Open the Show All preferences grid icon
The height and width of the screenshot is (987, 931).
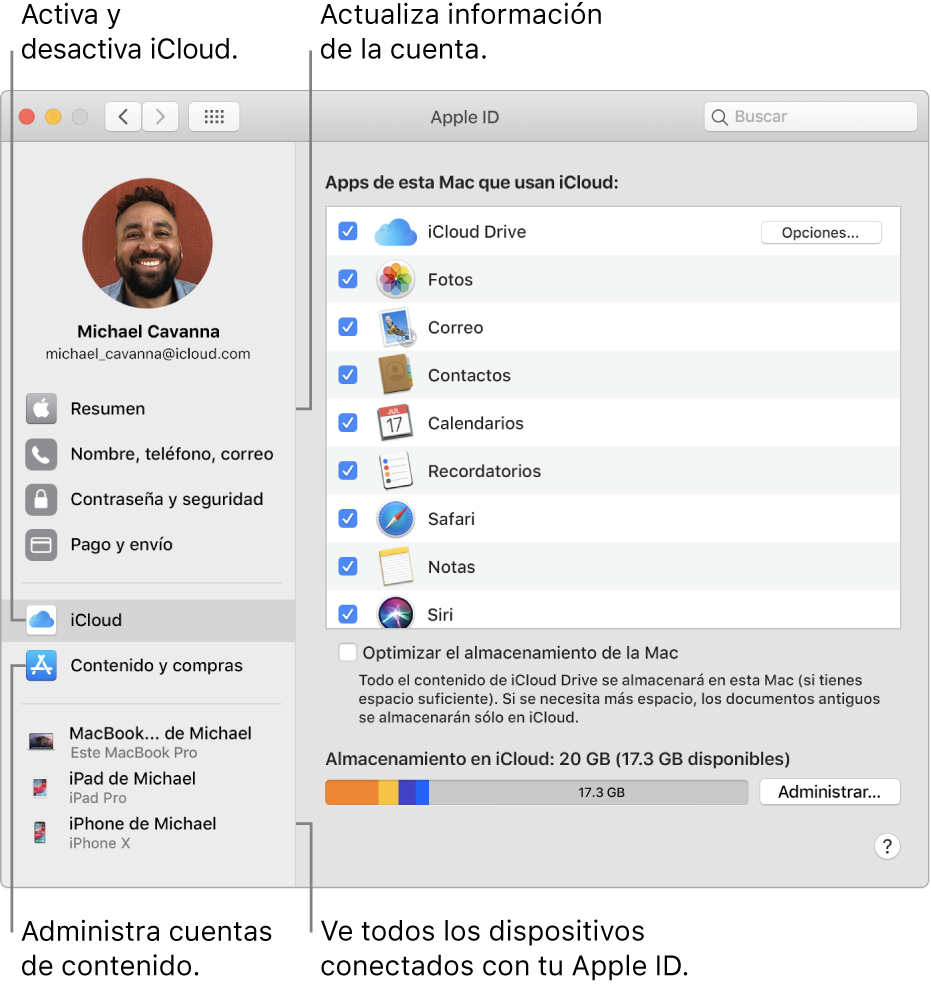pyautogui.click(x=213, y=116)
